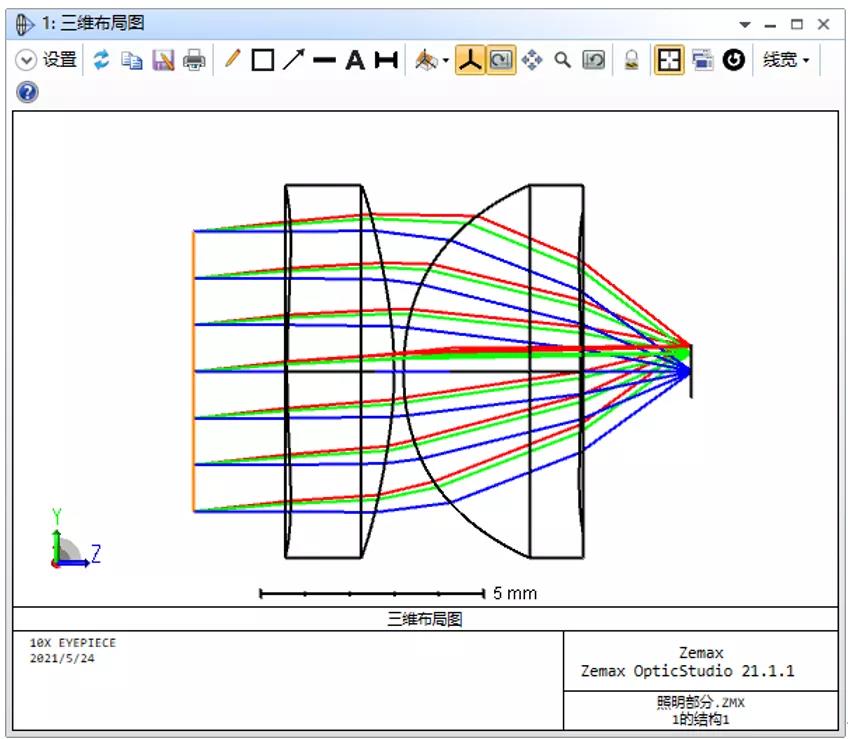Print the 3D layout window

pos(194,60)
